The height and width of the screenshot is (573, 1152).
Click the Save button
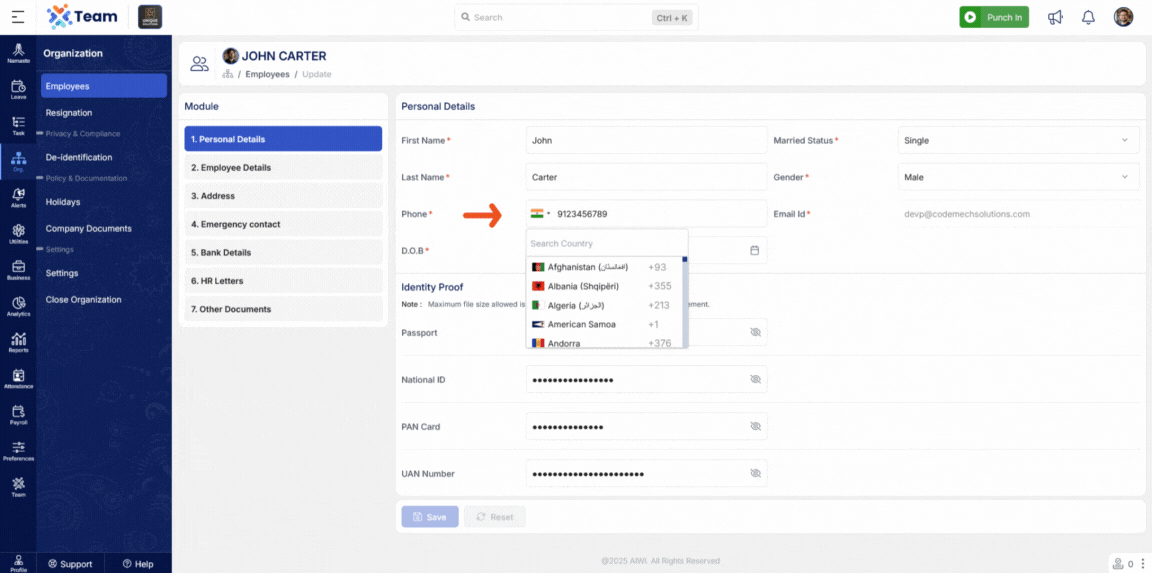pos(430,517)
